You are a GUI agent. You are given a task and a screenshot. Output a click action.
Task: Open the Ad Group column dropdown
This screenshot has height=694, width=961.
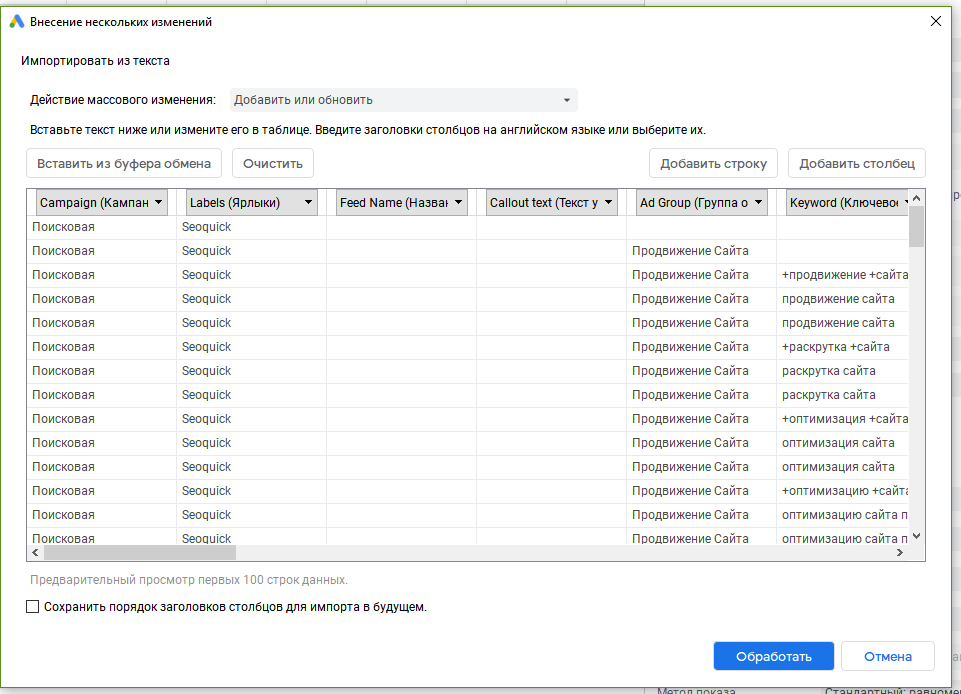click(x=702, y=202)
